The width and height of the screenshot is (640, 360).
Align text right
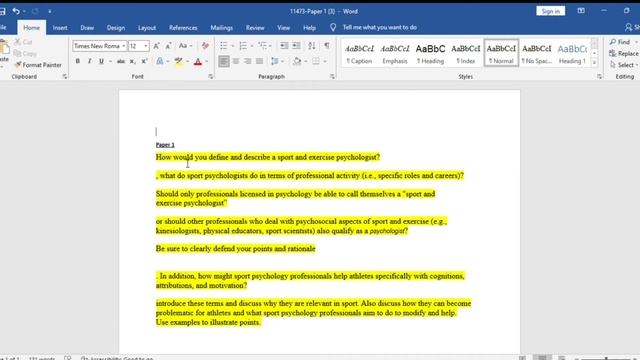pyautogui.click(x=248, y=61)
